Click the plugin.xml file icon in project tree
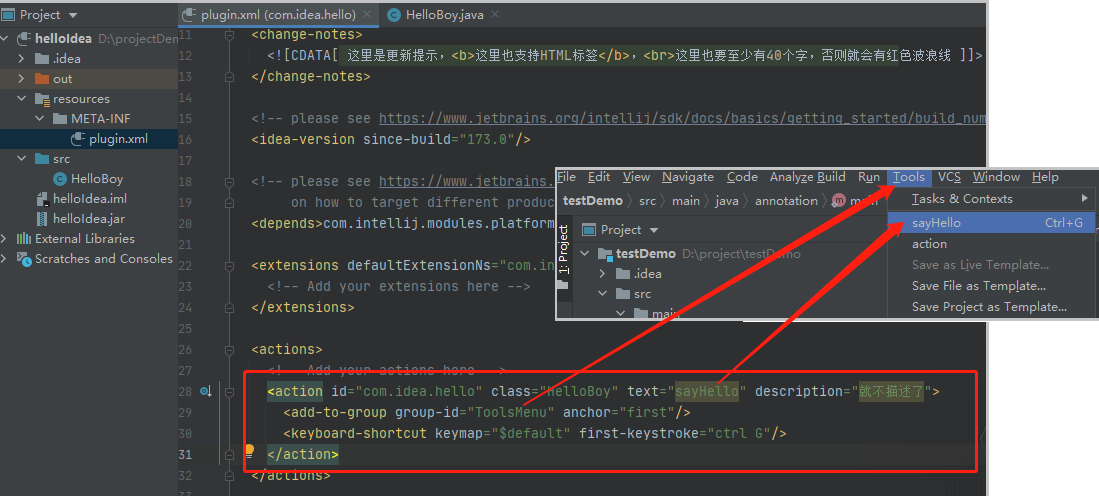 pyautogui.click(x=78, y=139)
